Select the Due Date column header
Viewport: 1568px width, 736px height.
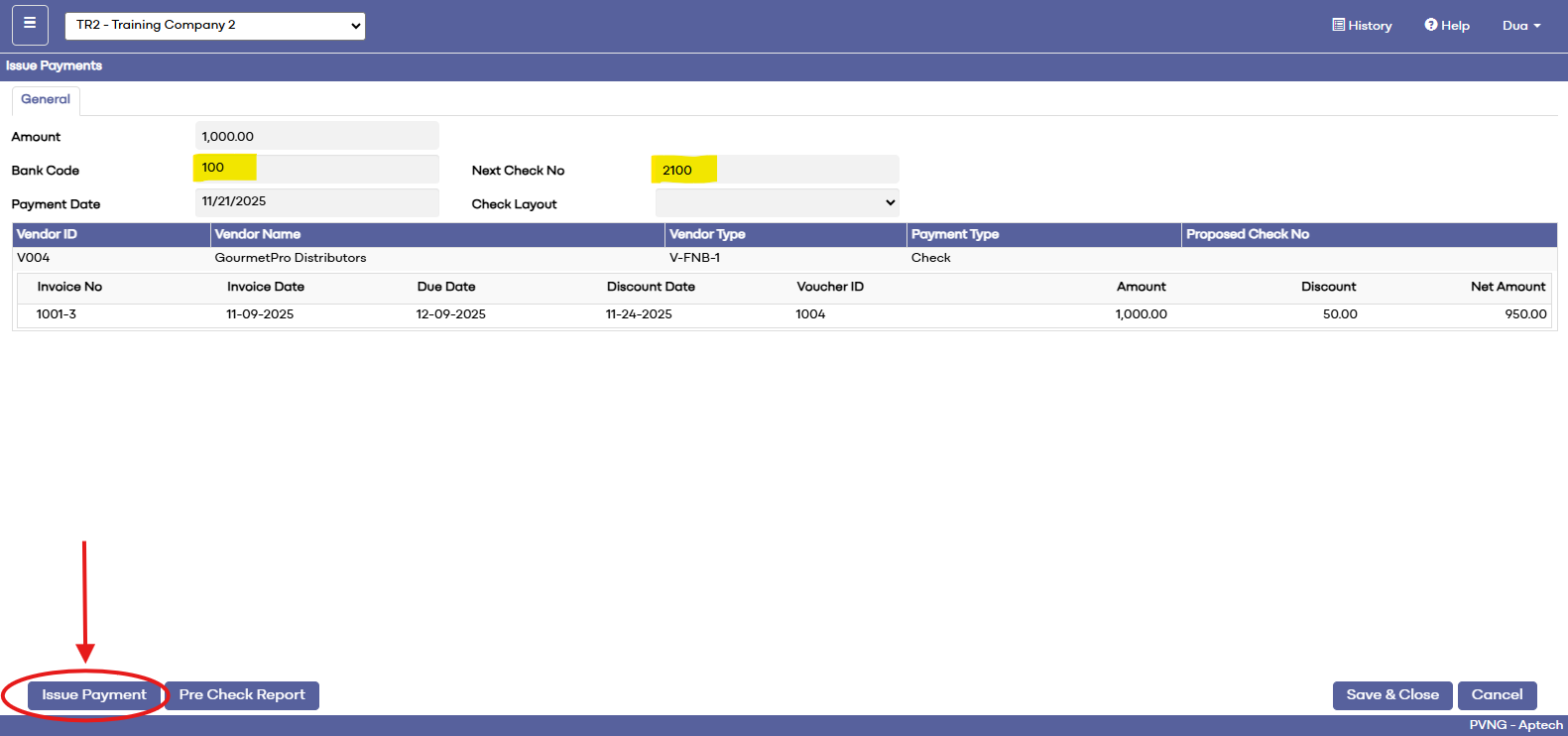click(x=446, y=287)
